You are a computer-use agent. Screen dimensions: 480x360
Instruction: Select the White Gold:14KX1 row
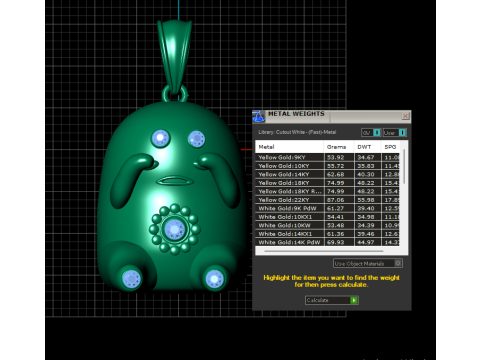pos(327,234)
